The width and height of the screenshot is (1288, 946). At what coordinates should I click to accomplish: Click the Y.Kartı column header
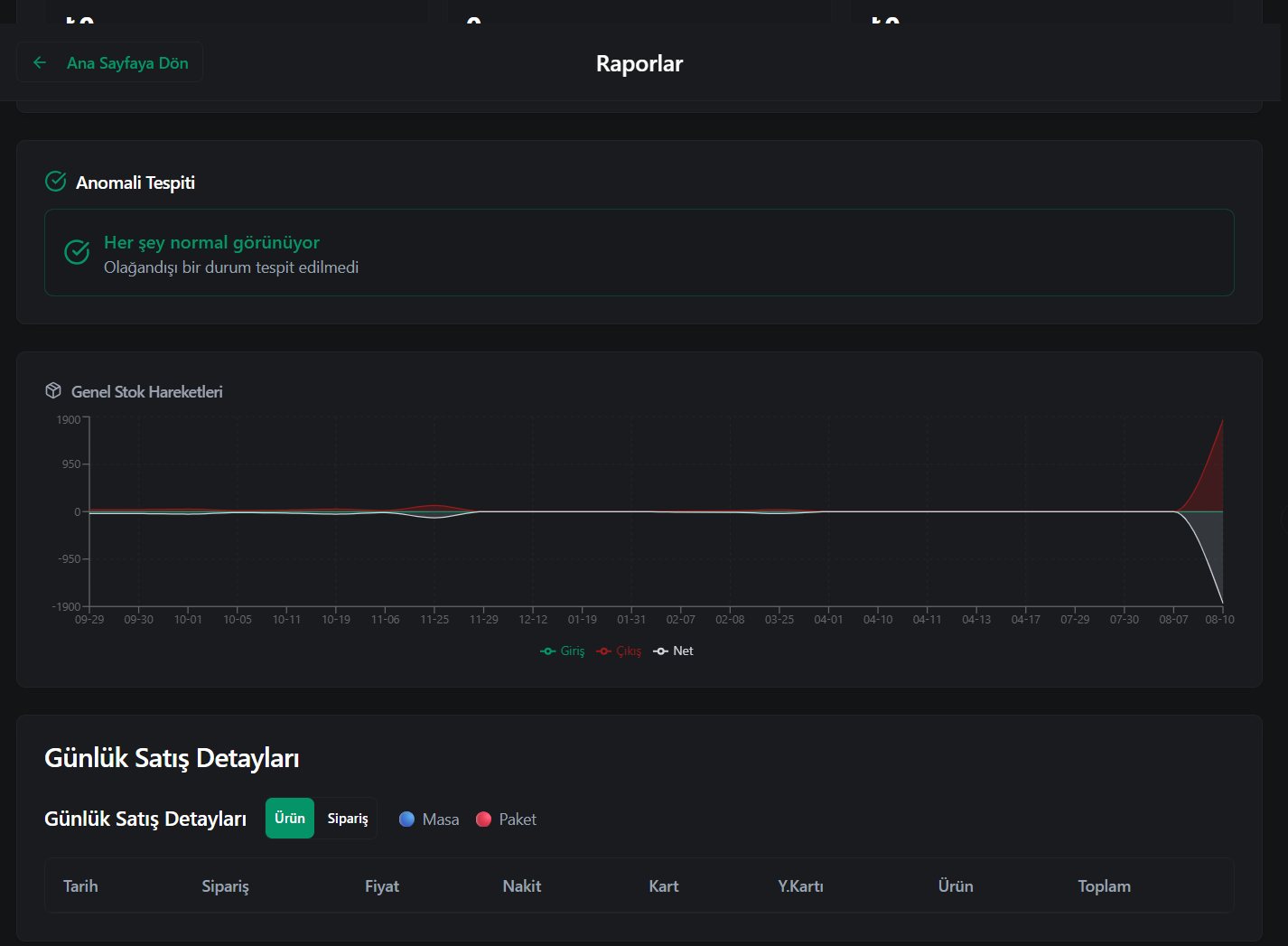(x=800, y=885)
